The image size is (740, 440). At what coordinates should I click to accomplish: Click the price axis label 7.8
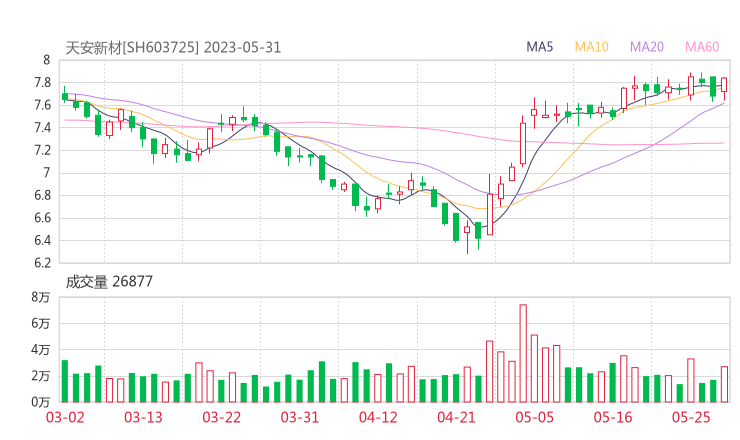point(42,83)
